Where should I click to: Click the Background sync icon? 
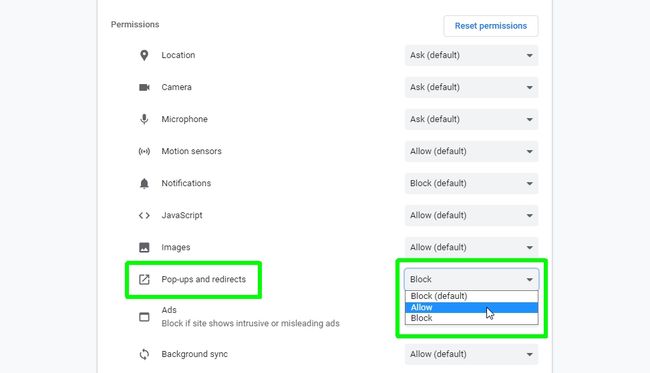tap(144, 354)
